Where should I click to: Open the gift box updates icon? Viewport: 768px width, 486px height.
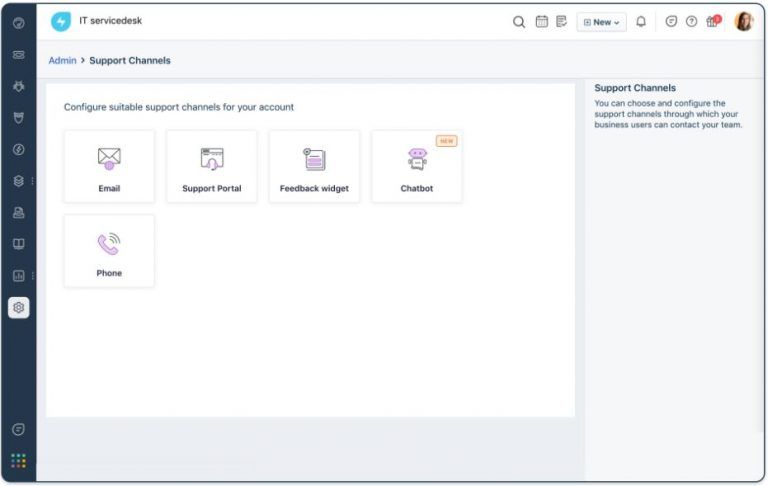[713, 22]
